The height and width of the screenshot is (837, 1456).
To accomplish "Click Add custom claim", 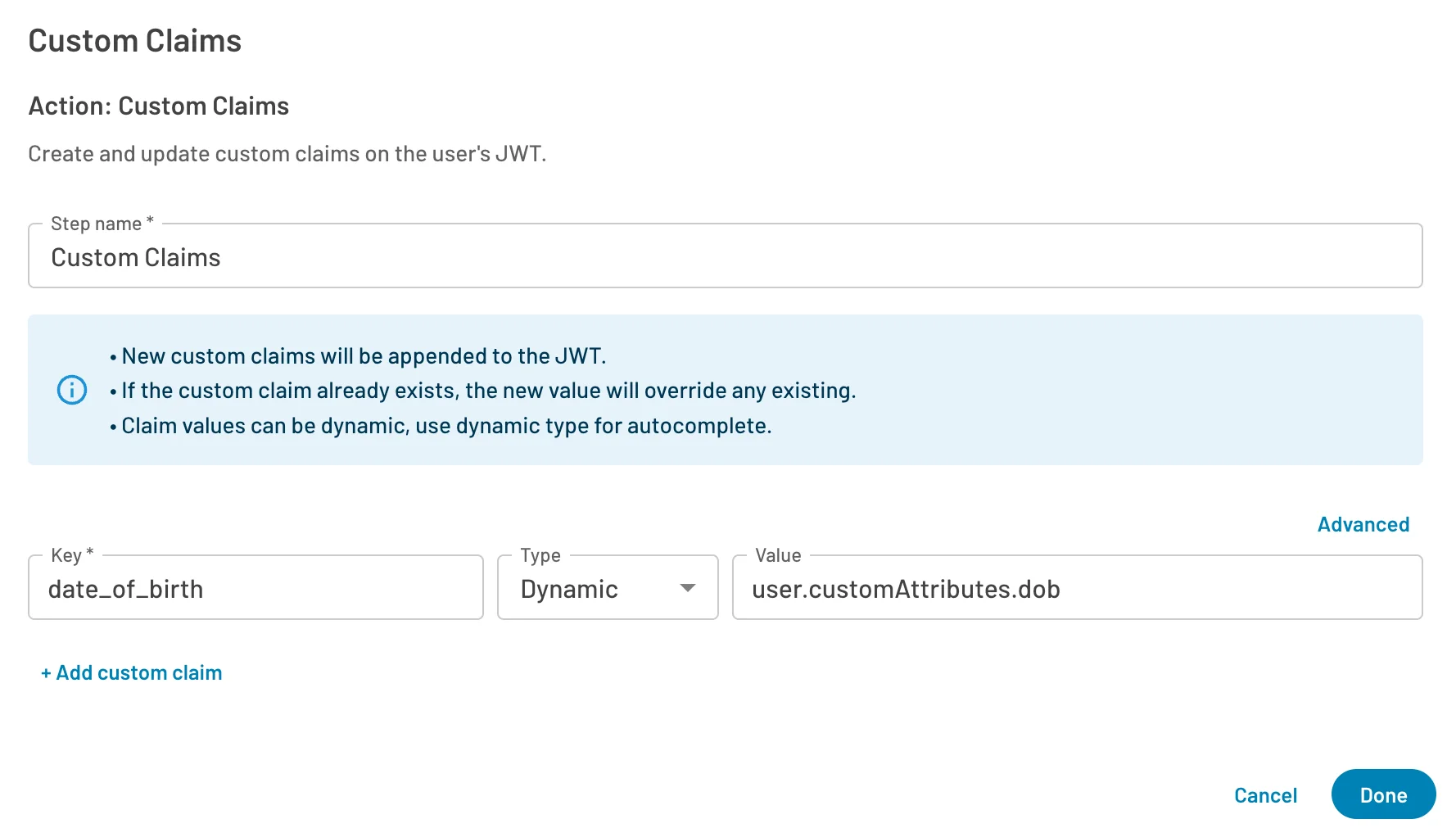I will point(131,672).
